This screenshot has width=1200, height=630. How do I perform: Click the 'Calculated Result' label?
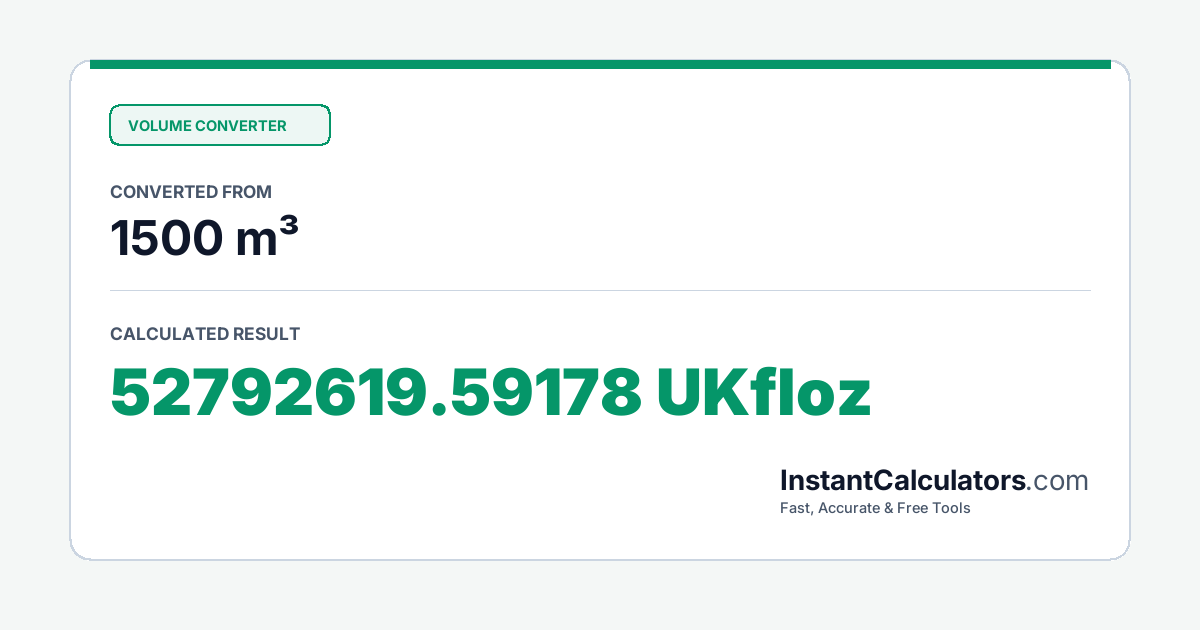pyautogui.click(x=205, y=334)
